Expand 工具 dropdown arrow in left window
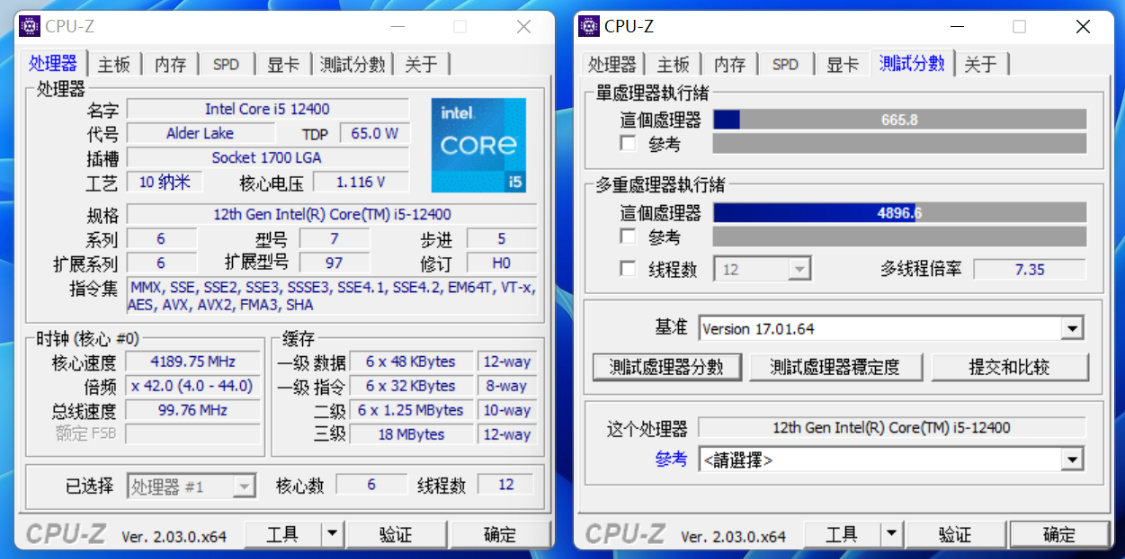The height and width of the screenshot is (559, 1125). pyautogui.click(x=331, y=534)
